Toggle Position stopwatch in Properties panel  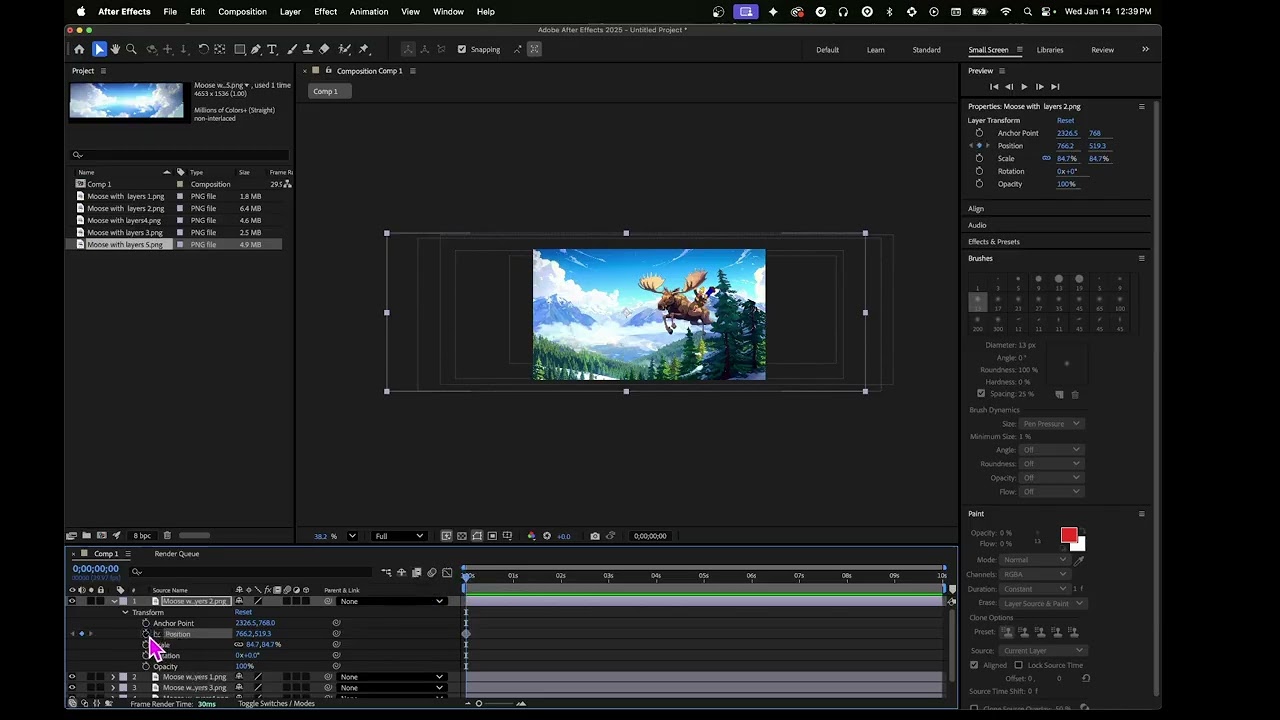coord(979,146)
